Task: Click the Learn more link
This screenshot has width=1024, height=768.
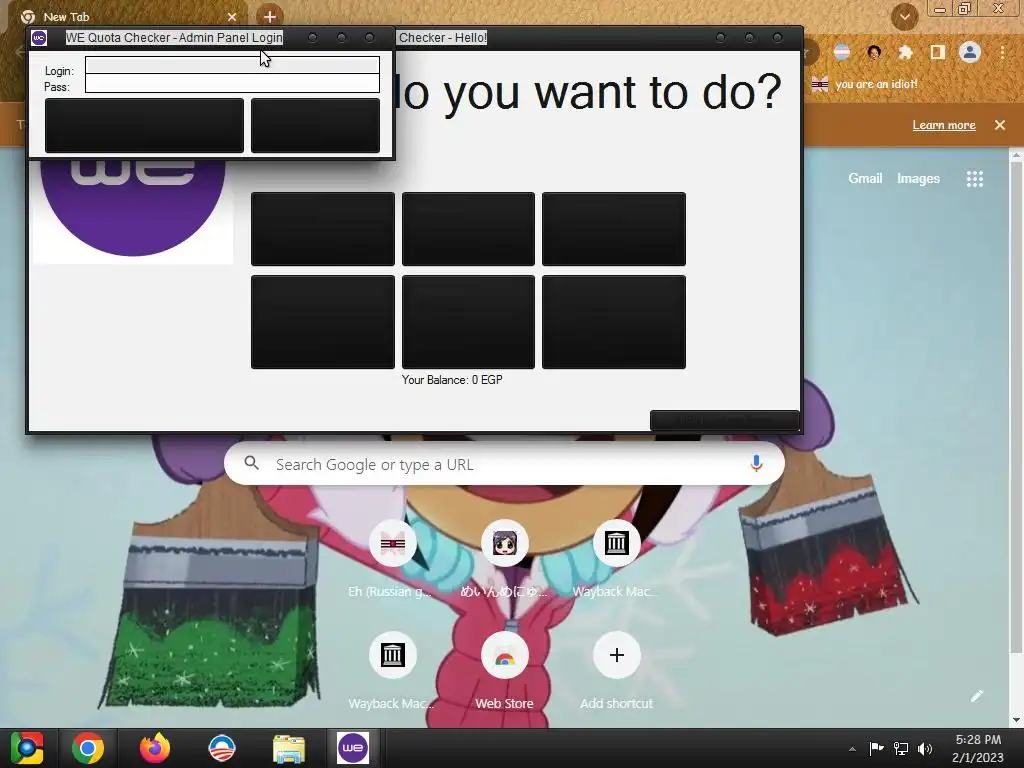Action: 944,125
